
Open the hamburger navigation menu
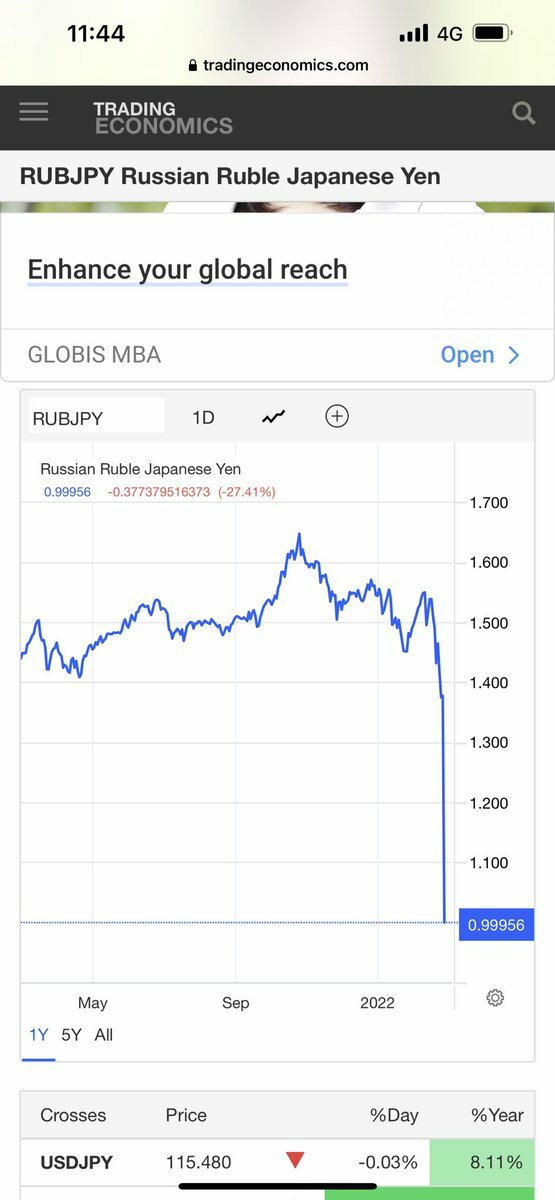(x=33, y=112)
